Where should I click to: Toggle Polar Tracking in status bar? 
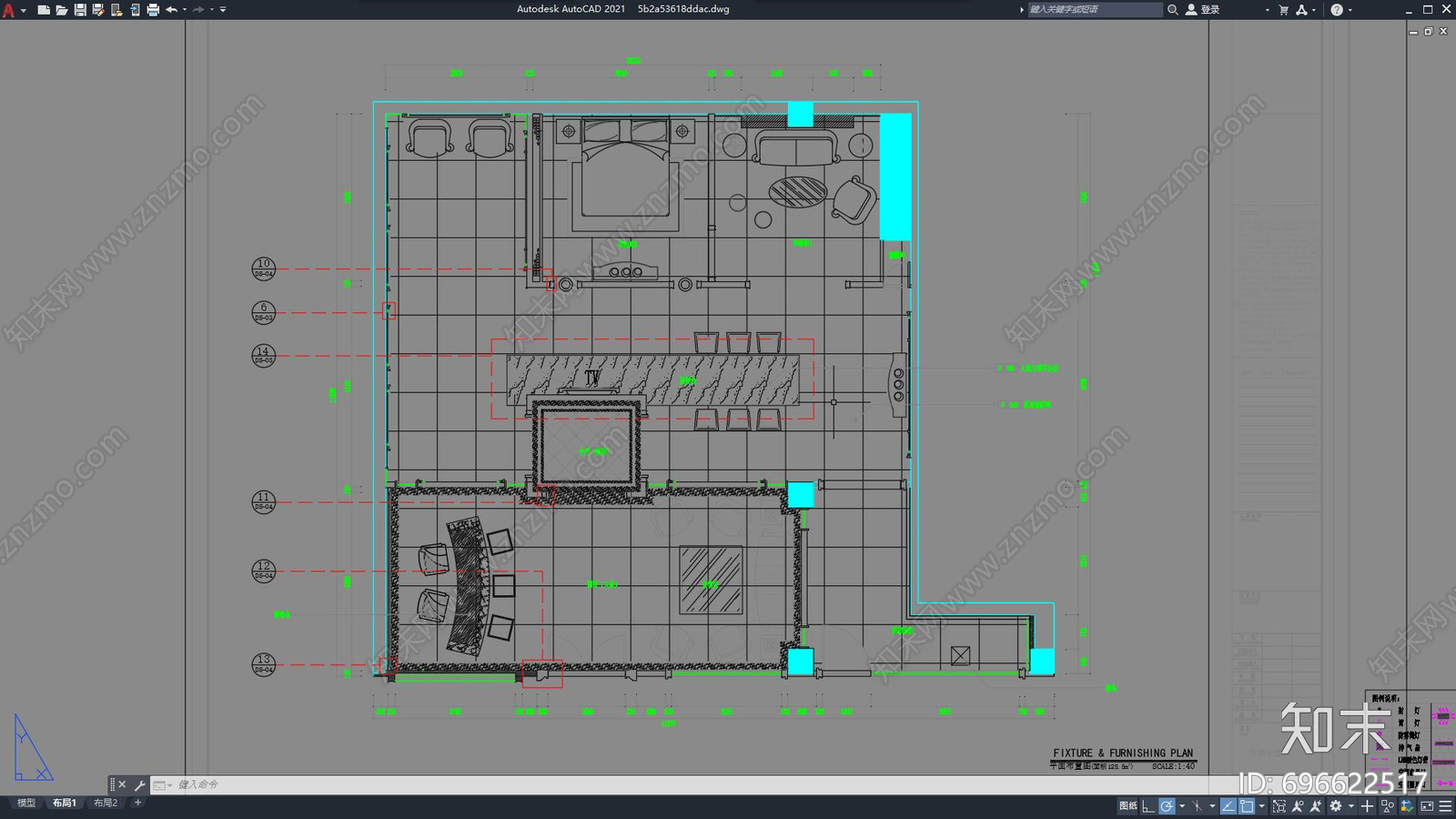pos(1167,806)
